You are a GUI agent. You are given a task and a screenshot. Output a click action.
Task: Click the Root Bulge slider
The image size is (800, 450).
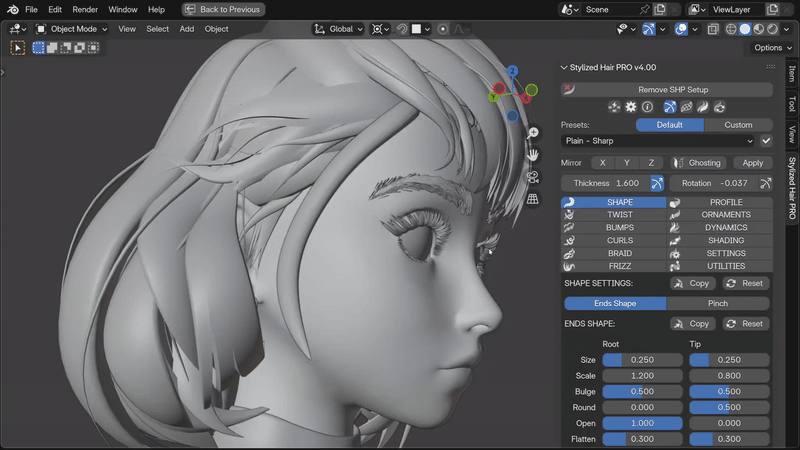pos(642,391)
